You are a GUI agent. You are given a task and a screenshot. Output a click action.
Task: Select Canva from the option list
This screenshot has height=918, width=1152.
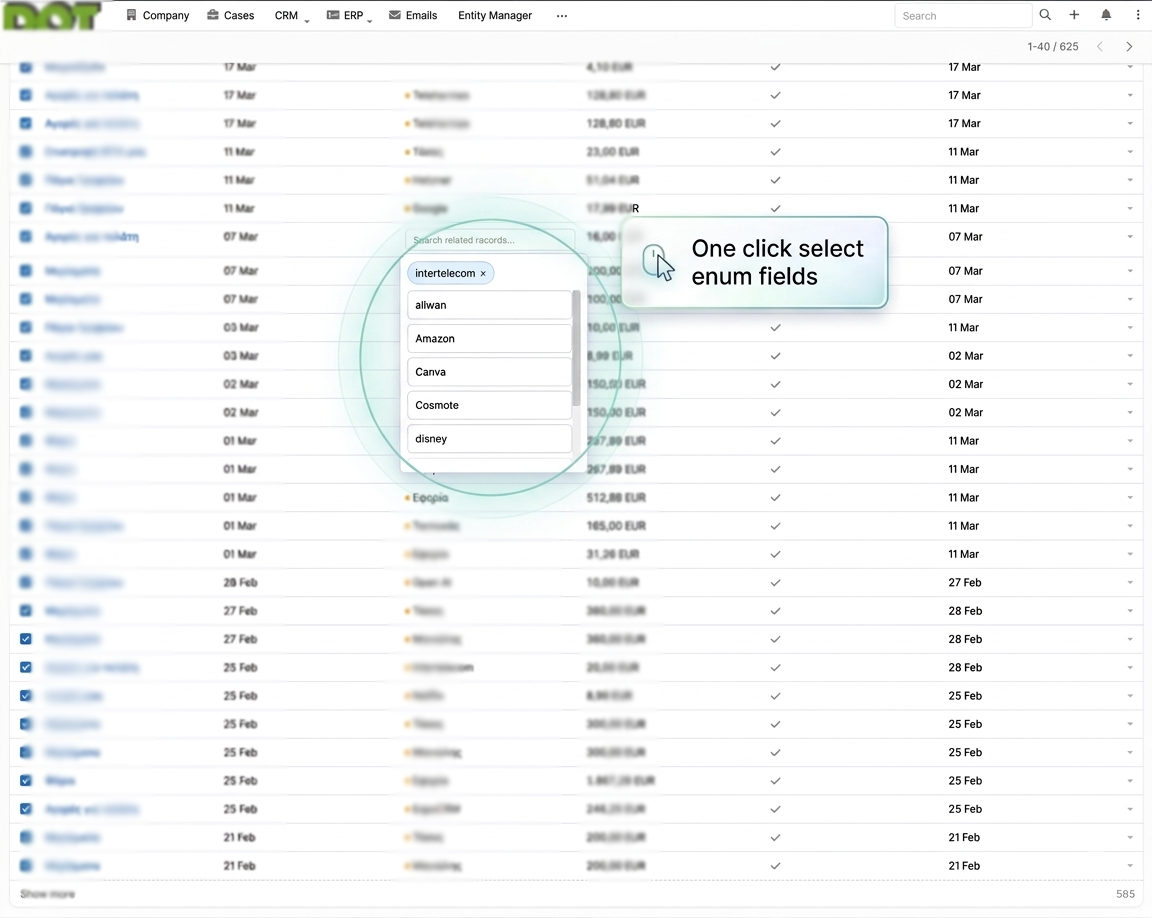click(x=489, y=372)
